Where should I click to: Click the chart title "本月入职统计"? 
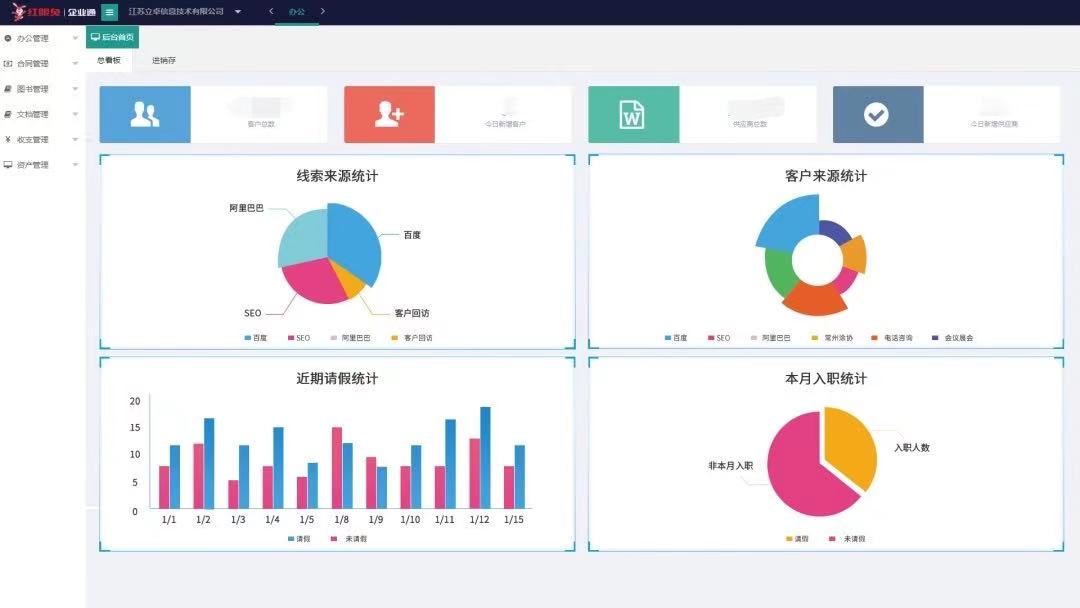[x=826, y=379]
